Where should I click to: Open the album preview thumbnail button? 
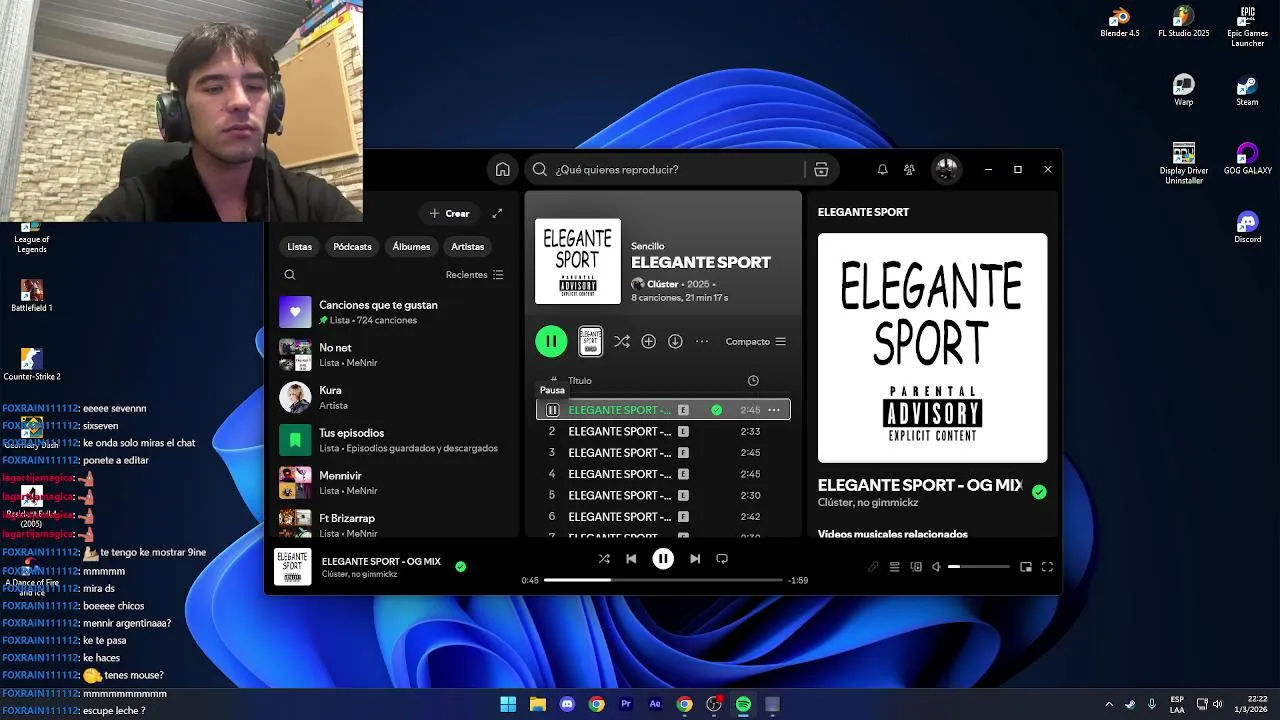point(590,341)
